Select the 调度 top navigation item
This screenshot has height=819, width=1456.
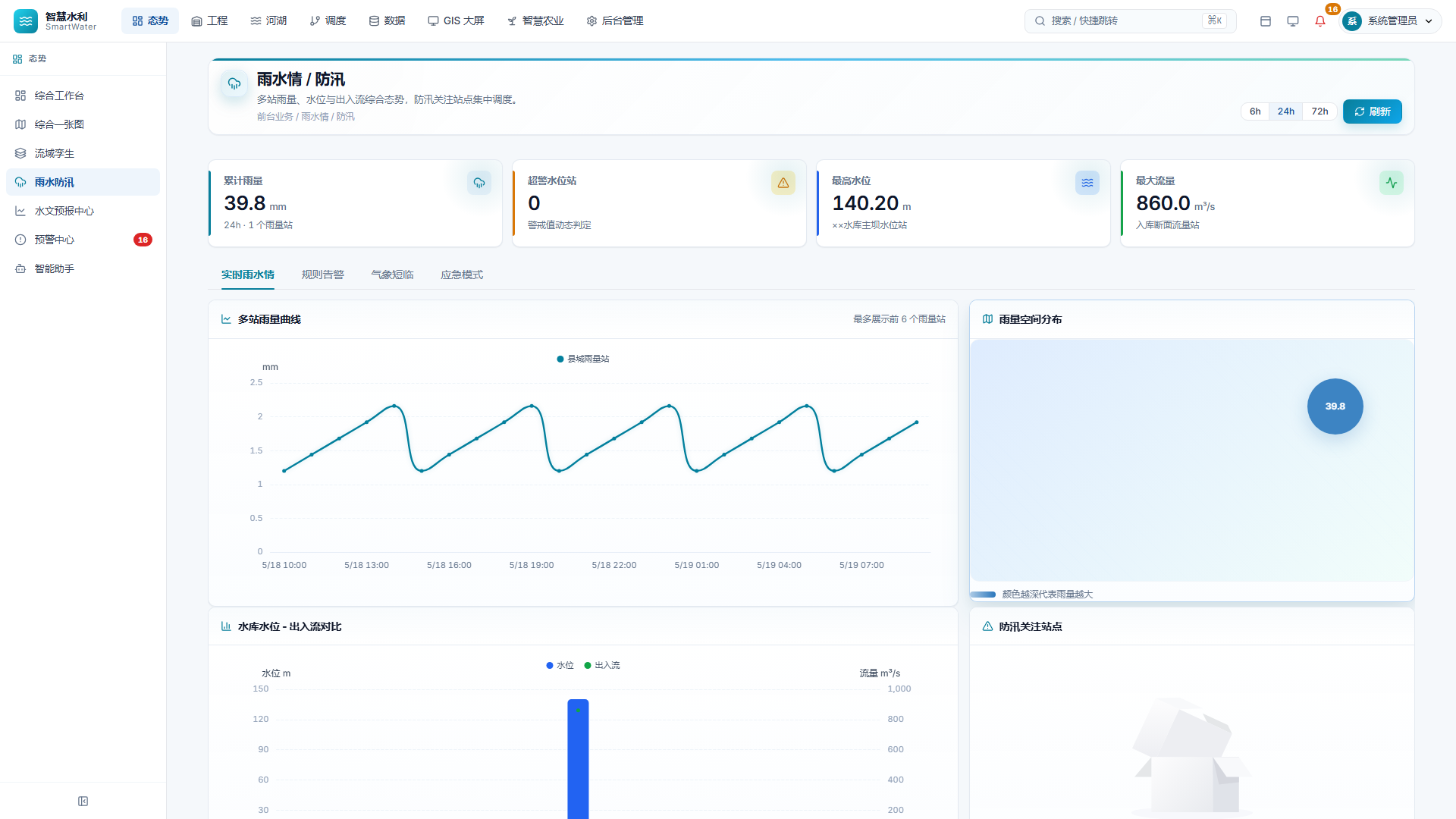coord(328,21)
